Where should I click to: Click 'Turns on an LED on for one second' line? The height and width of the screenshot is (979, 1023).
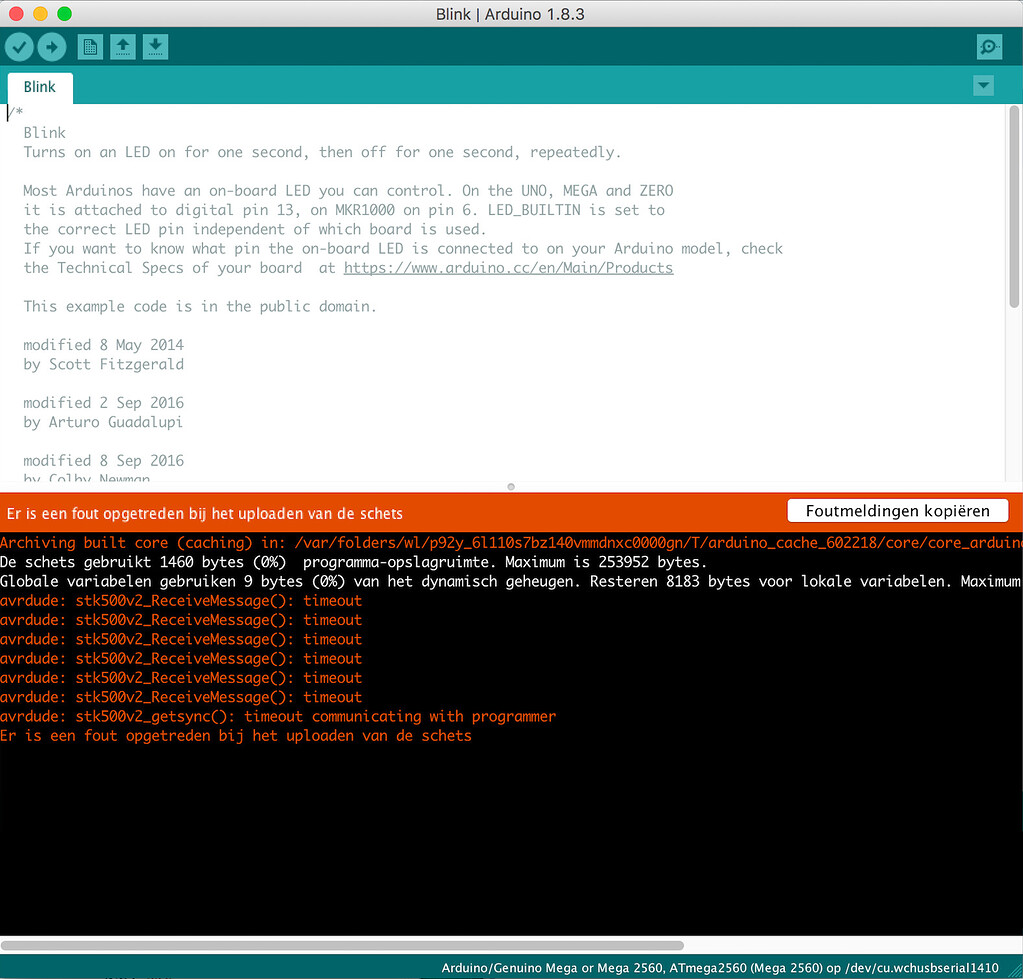322,153
